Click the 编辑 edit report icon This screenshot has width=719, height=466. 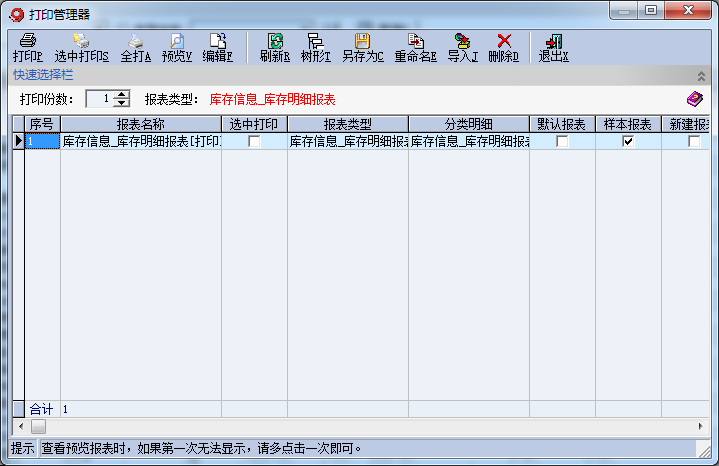click(x=217, y=41)
